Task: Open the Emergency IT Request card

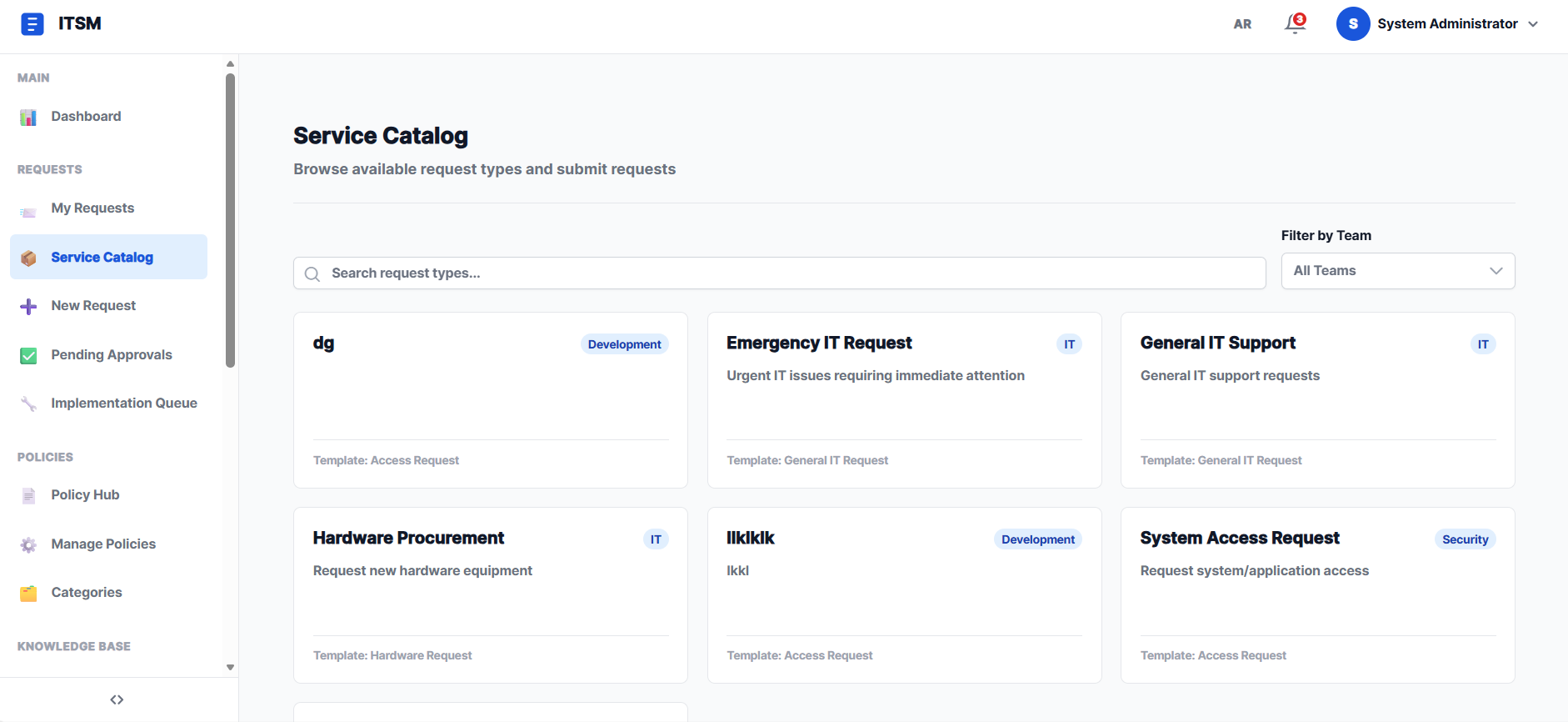Action: (x=903, y=400)
